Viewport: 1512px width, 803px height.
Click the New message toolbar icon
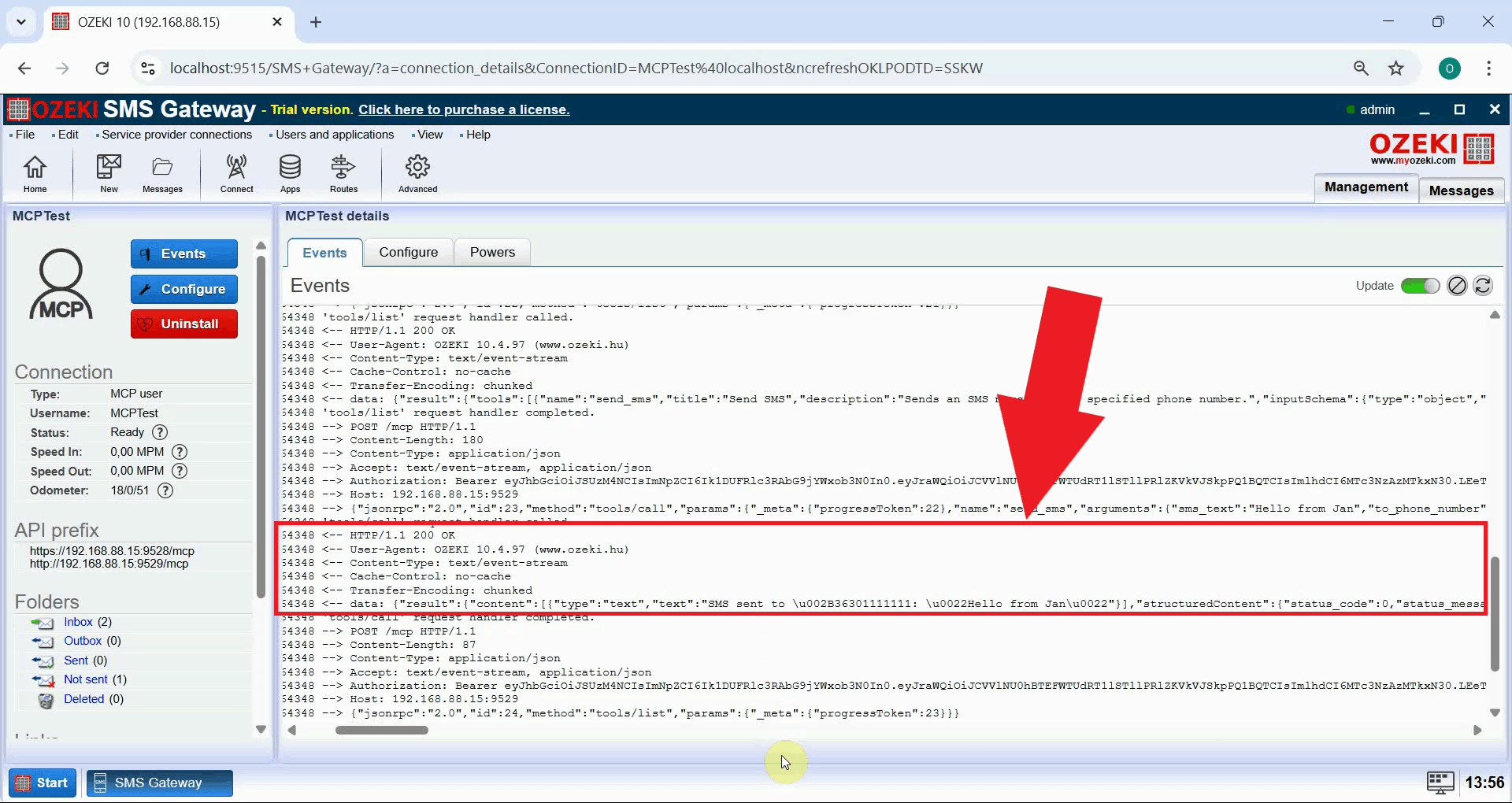click(x=109, y=174)
